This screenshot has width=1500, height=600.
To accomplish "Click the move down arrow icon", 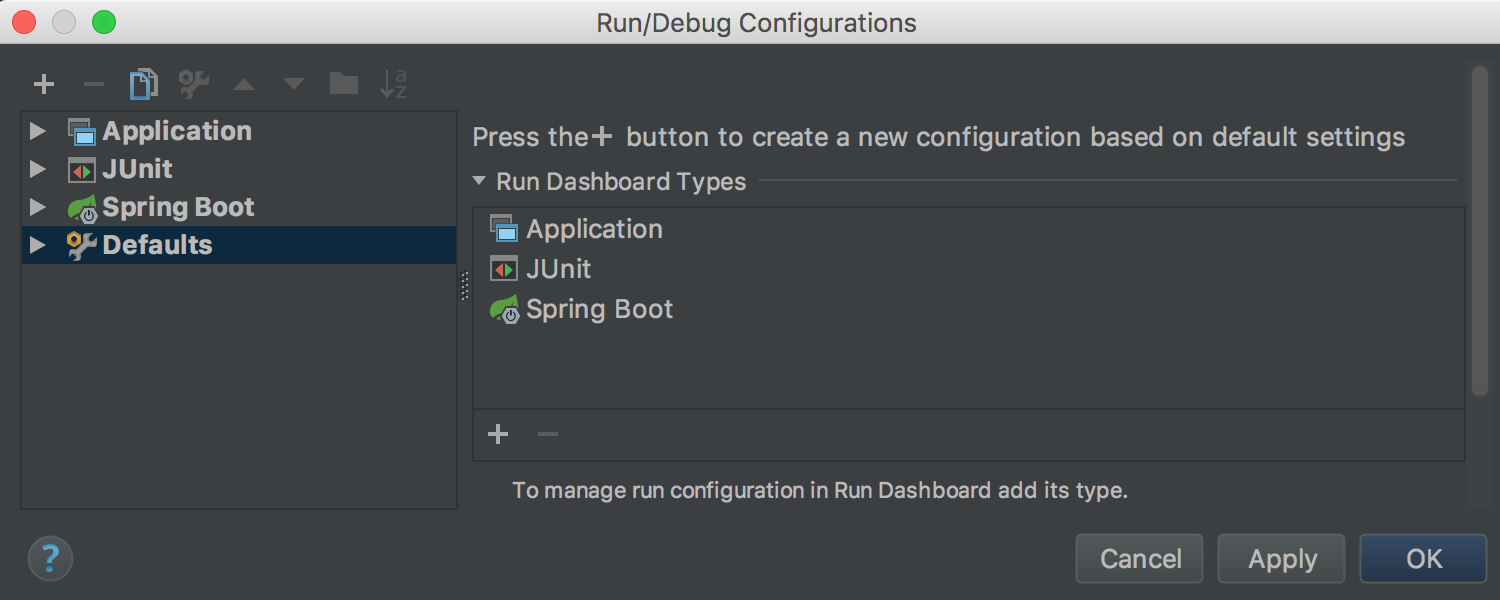I will pos(294,84).
